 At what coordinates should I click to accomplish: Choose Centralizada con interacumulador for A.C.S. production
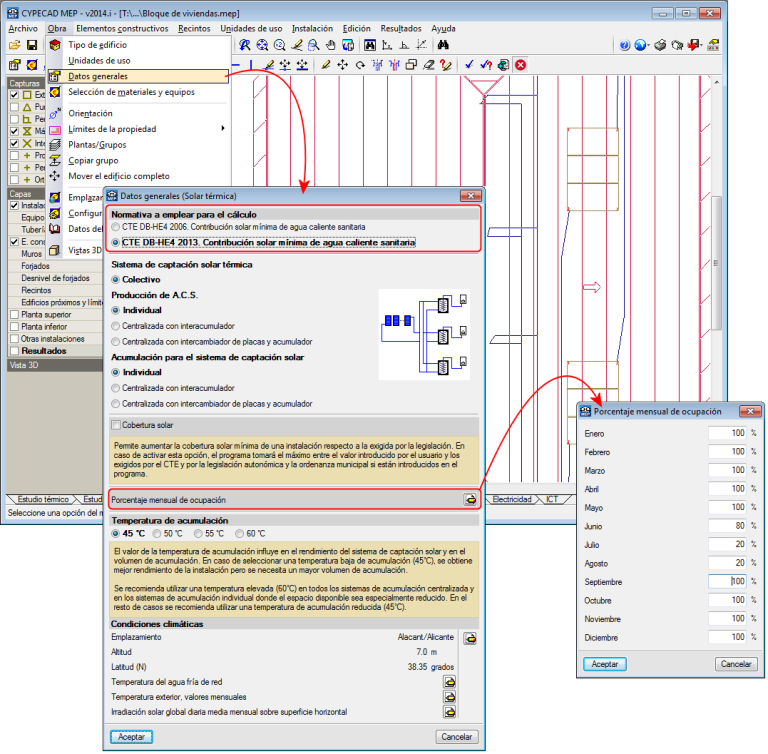pos(116,326)
